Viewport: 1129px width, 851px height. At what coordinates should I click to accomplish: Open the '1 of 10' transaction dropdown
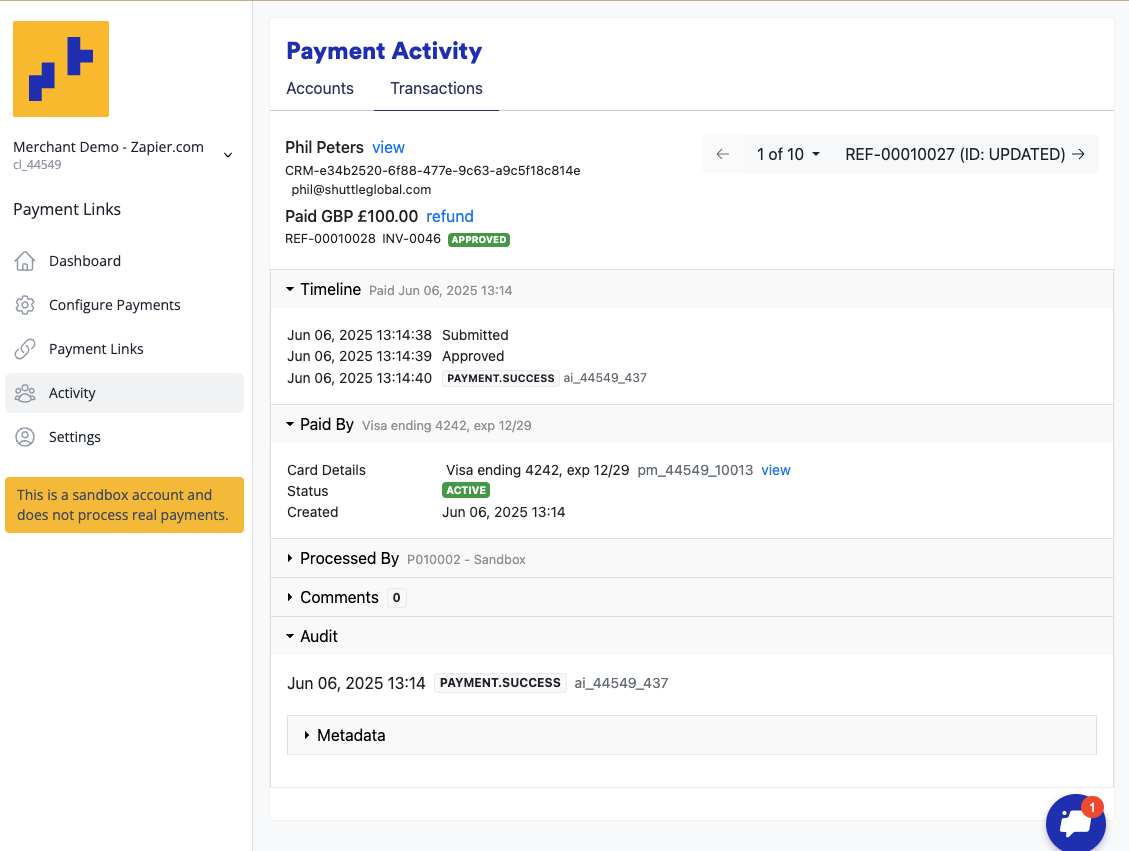point(788,154)
